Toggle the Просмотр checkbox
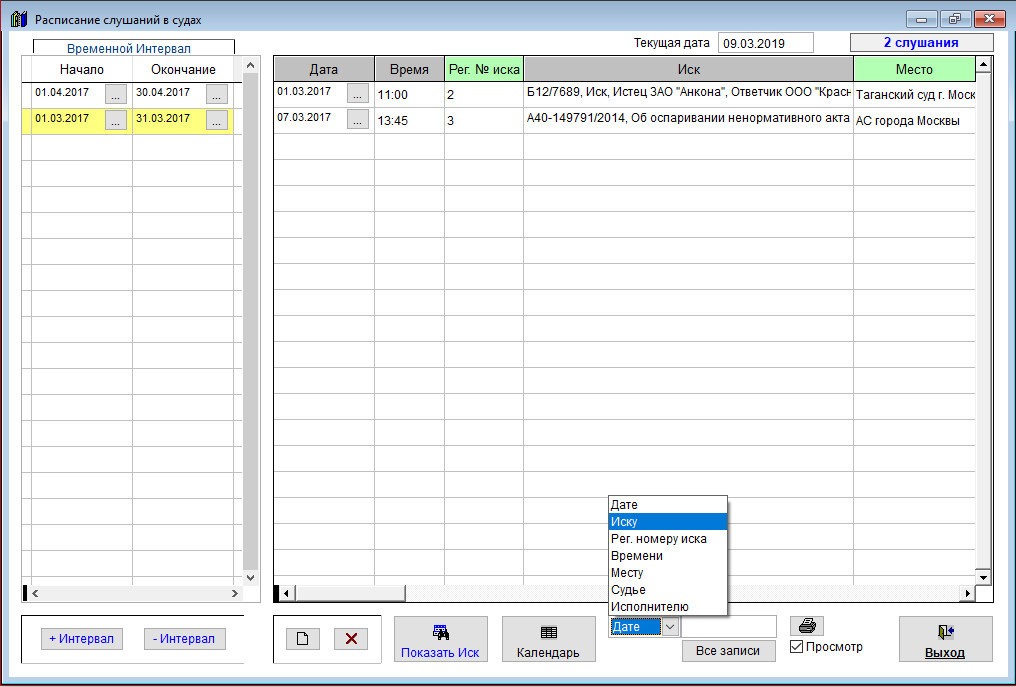1016x687 pixels. pos(797,647)
